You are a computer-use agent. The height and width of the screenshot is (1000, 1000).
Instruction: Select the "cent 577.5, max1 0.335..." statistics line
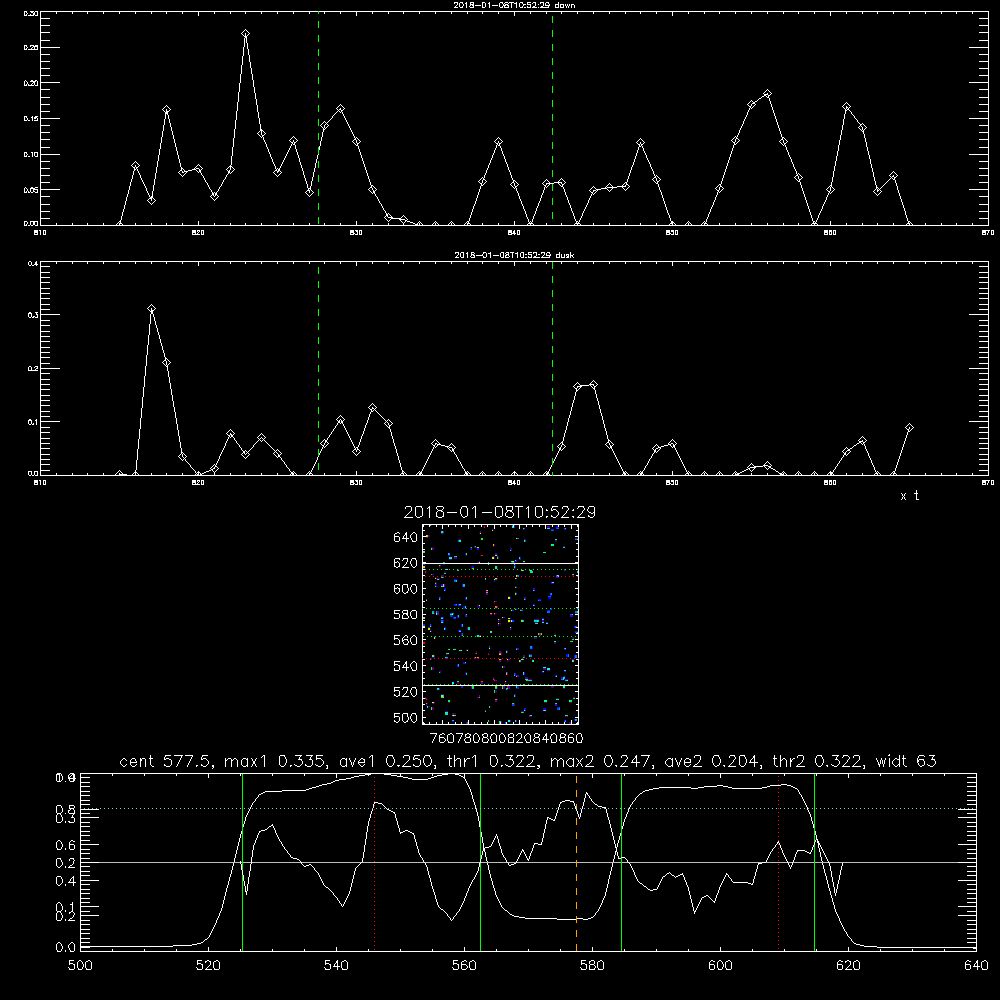[x=528, y=761]
